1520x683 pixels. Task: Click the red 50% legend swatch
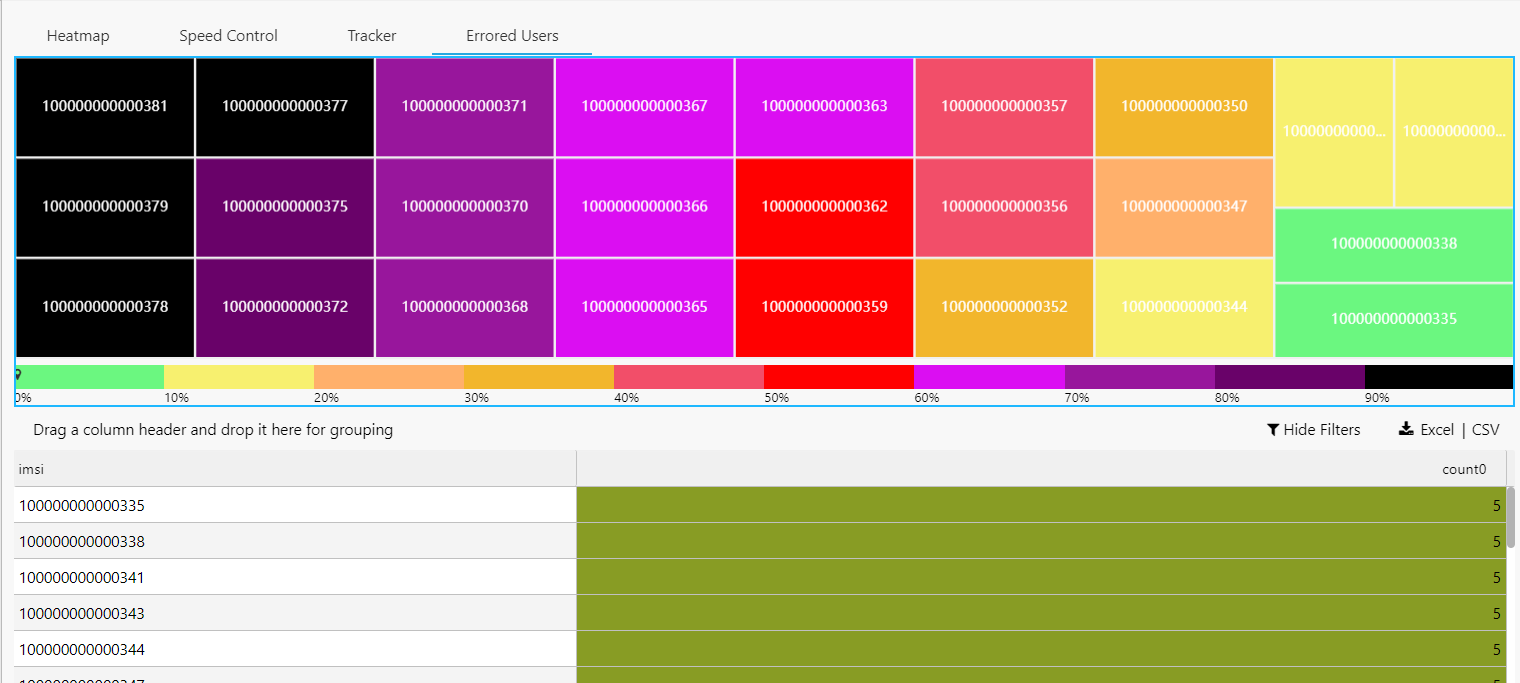click(x=839, y=377)
